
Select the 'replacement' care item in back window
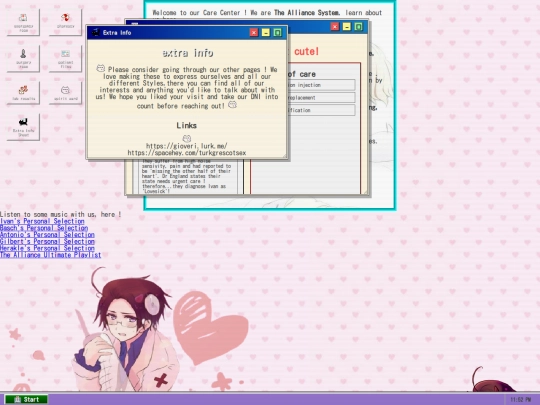tap(321, 97)
